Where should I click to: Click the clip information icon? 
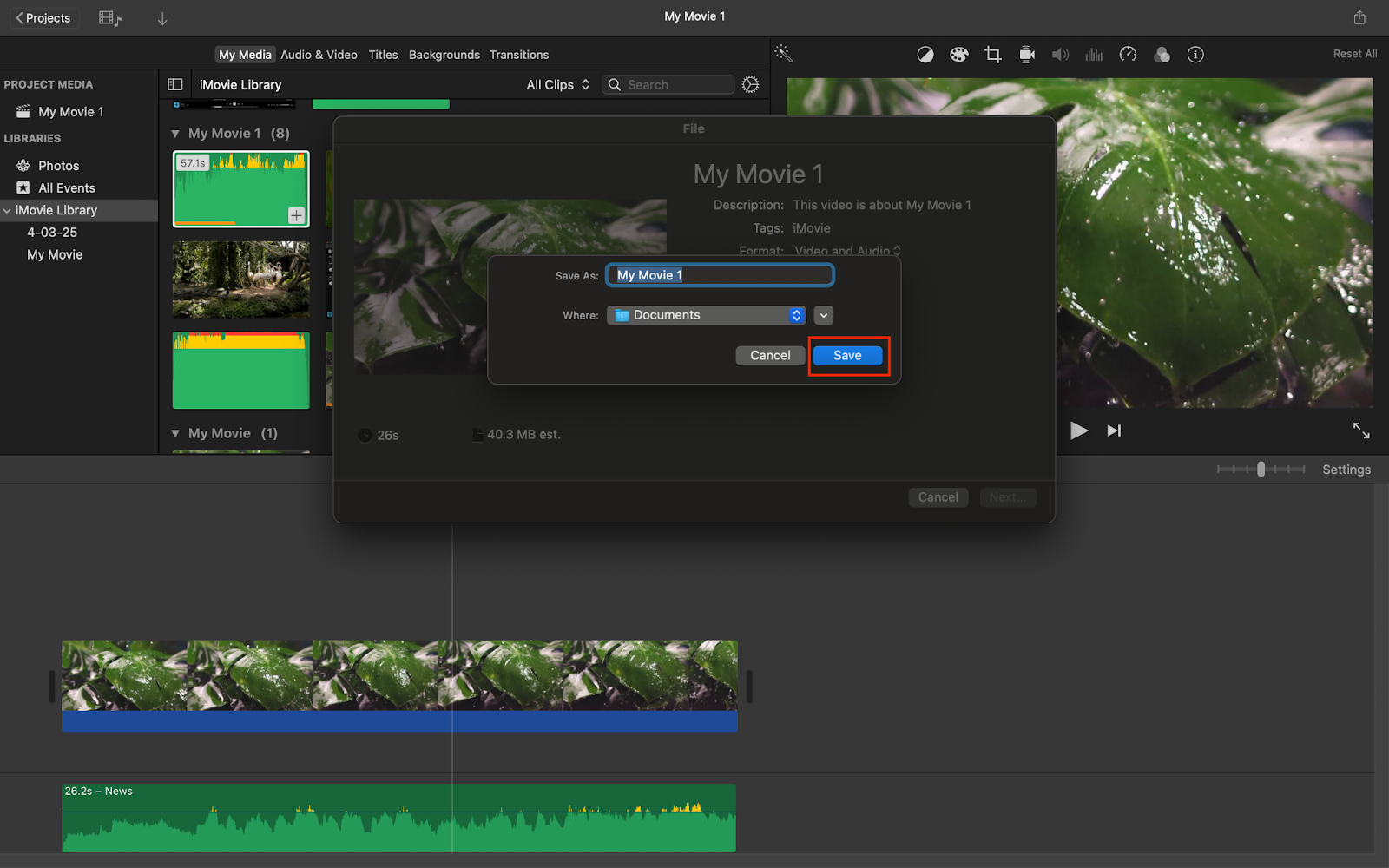1195,55
